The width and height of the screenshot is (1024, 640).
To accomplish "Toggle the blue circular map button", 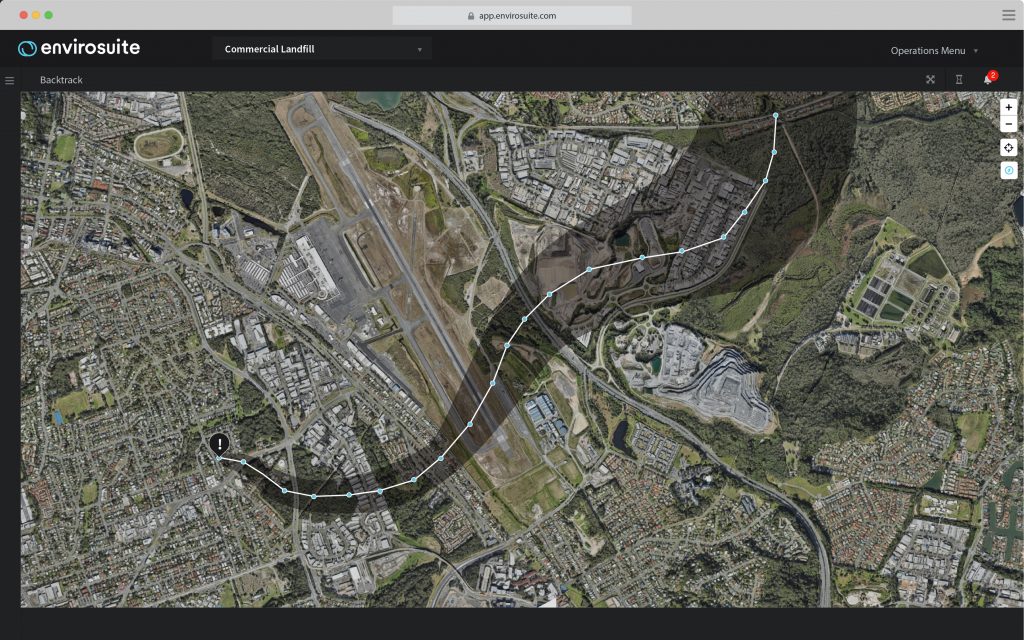I will point(1008,171).
